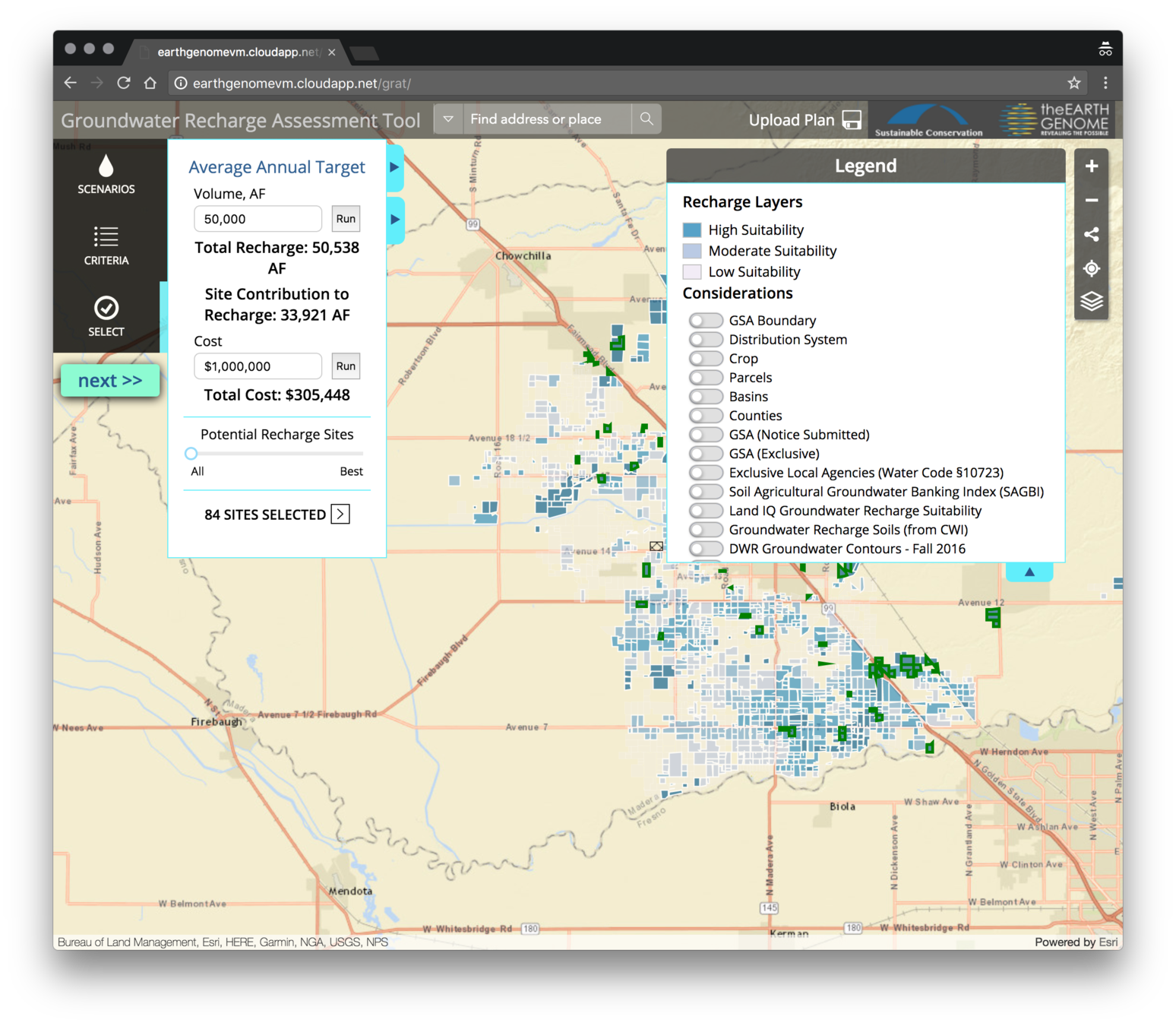Toggle Exclusive Local Agencies layer

(706, 473)
